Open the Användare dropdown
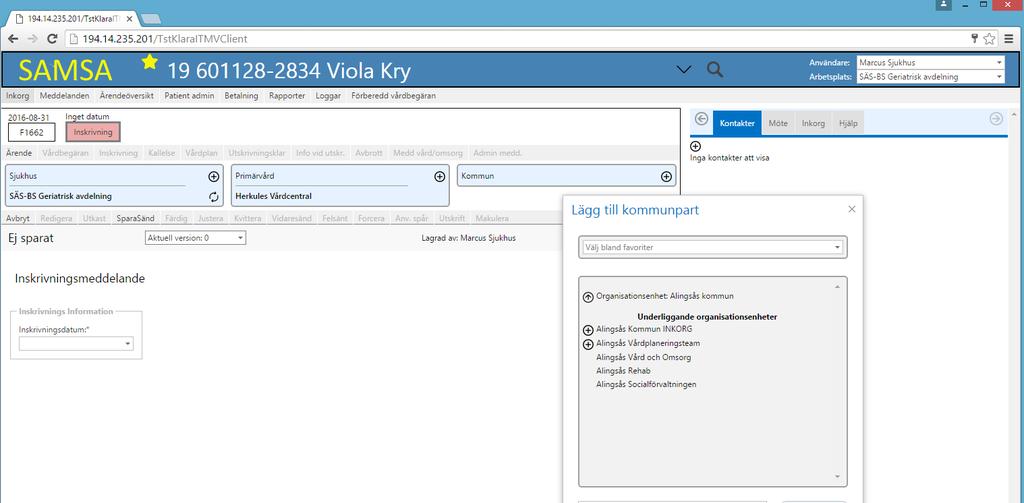 [999, 63]
